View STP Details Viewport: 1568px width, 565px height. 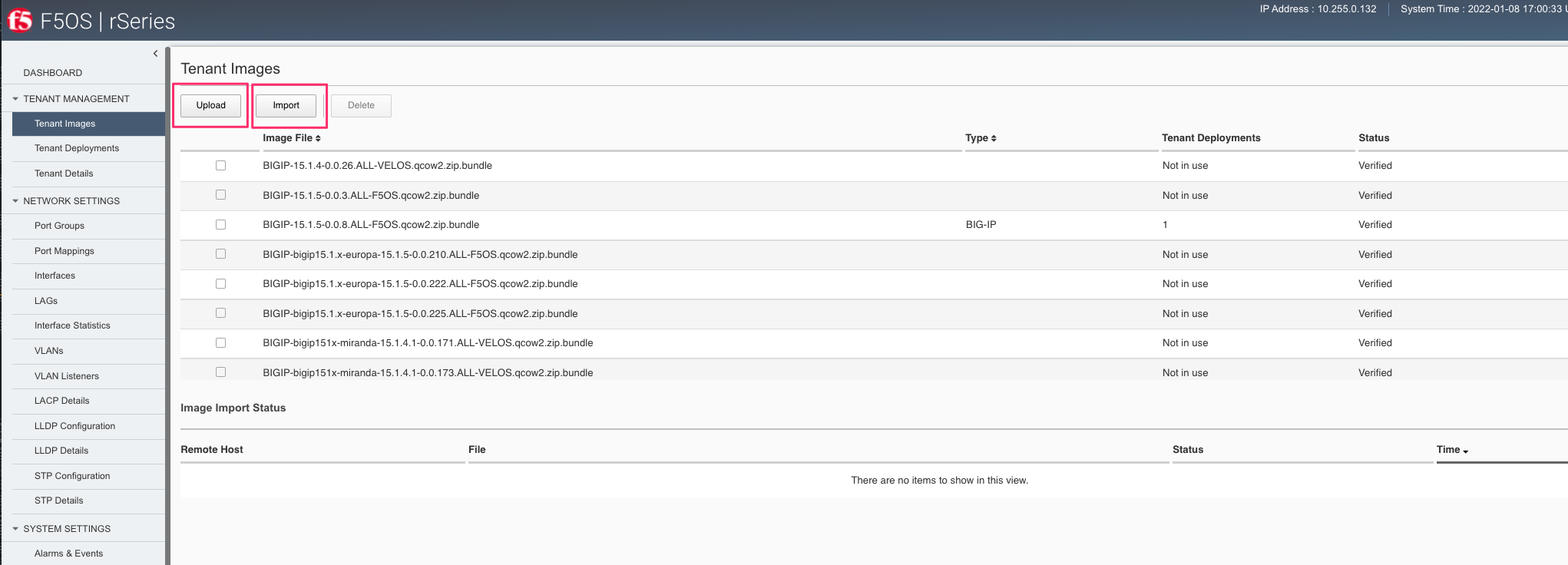tap(58, 501)
